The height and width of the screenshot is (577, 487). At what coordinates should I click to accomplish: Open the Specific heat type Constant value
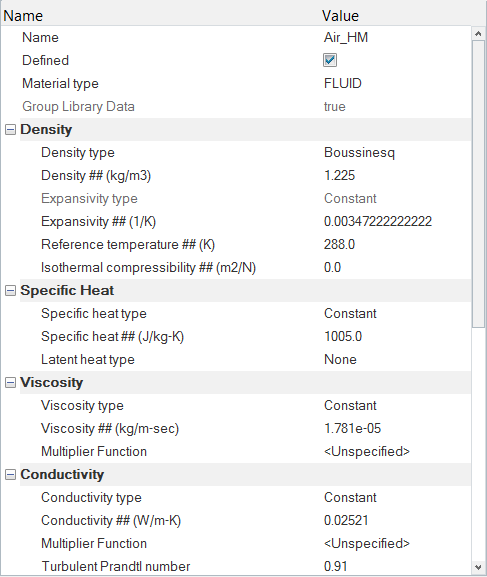tap(350, 314)
